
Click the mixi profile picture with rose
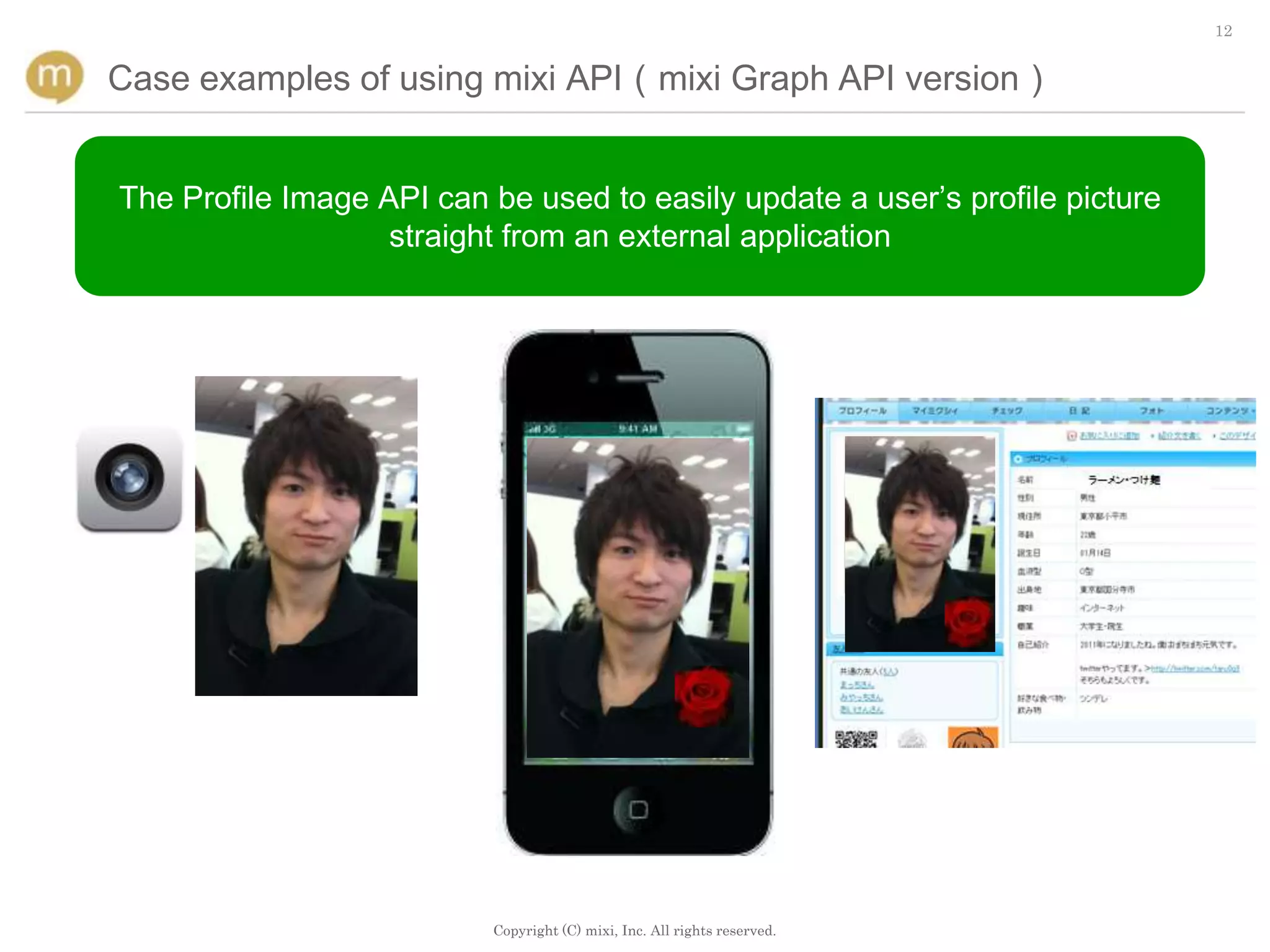pyautogui.click(x=920, y=544)
